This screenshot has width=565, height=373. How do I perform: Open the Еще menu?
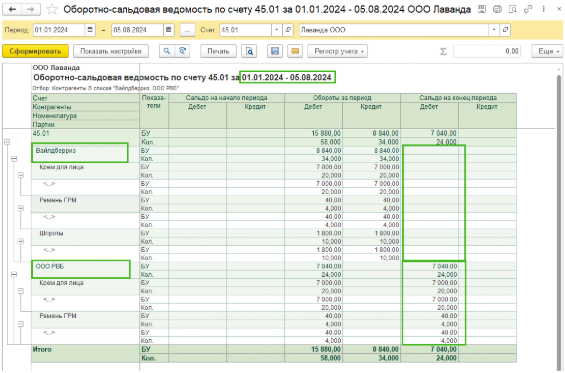point(547,51)
